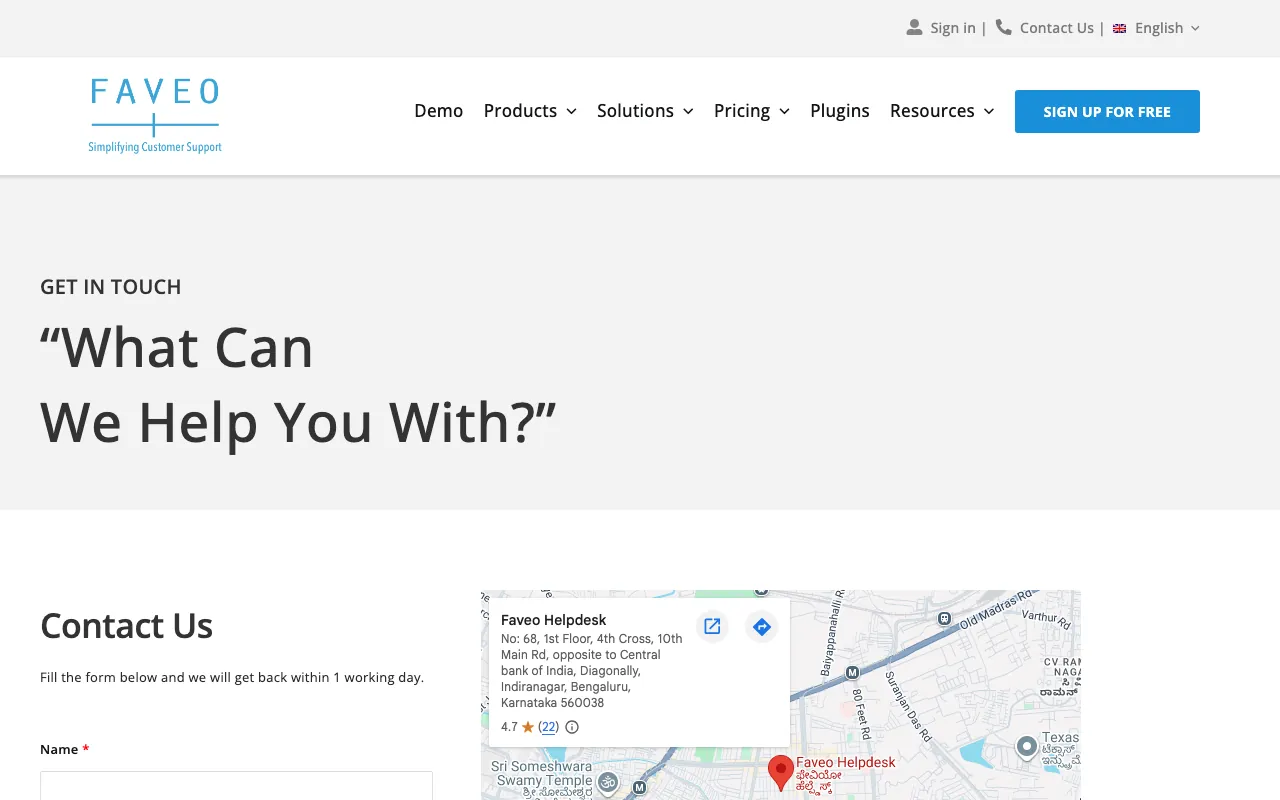The width and height of the screenshot is (1280, 800).
Task: Click the "80 Feet Rd" map label
Action: (861, 716)
